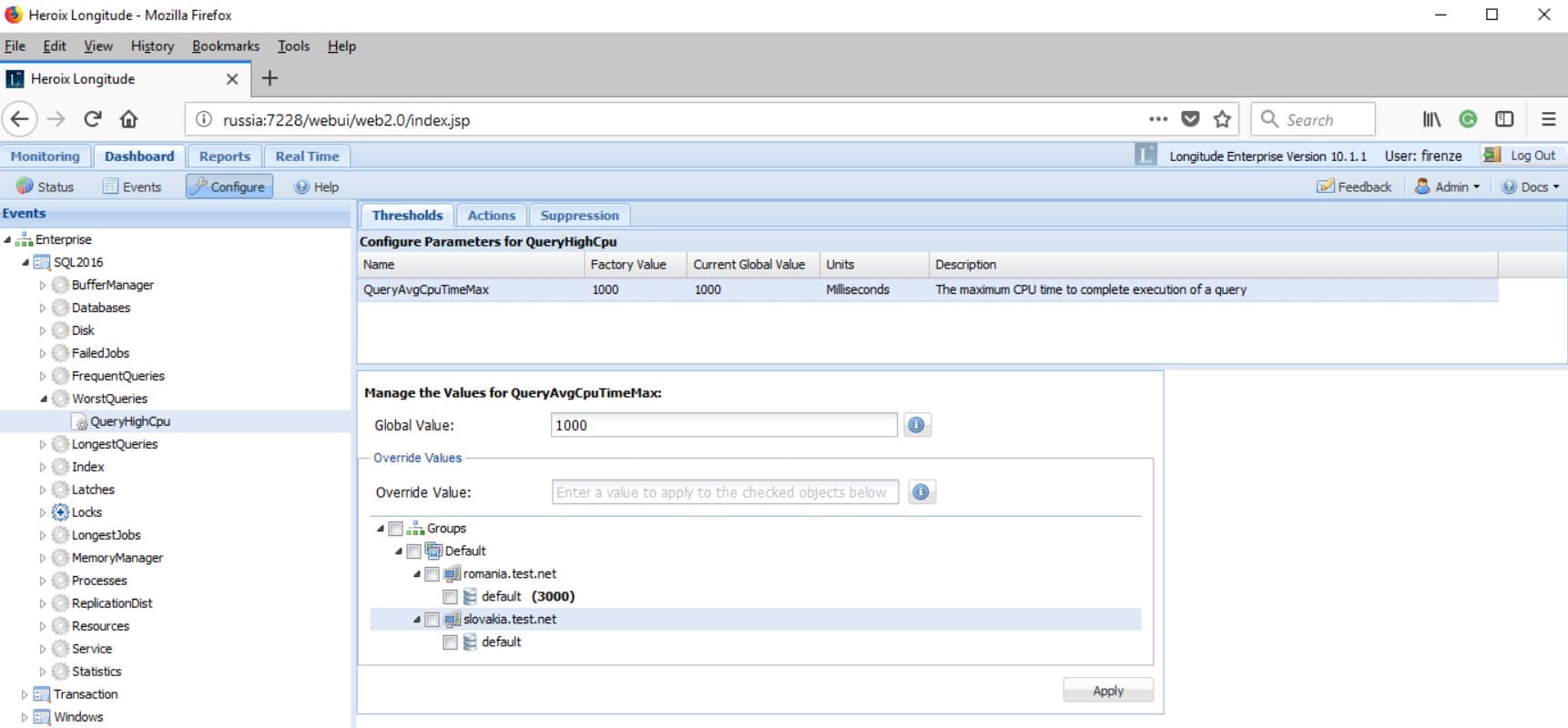The height and width of the screenshot is (728, 1568).
Task: Check the Groups checkbox
Action: 395,529
